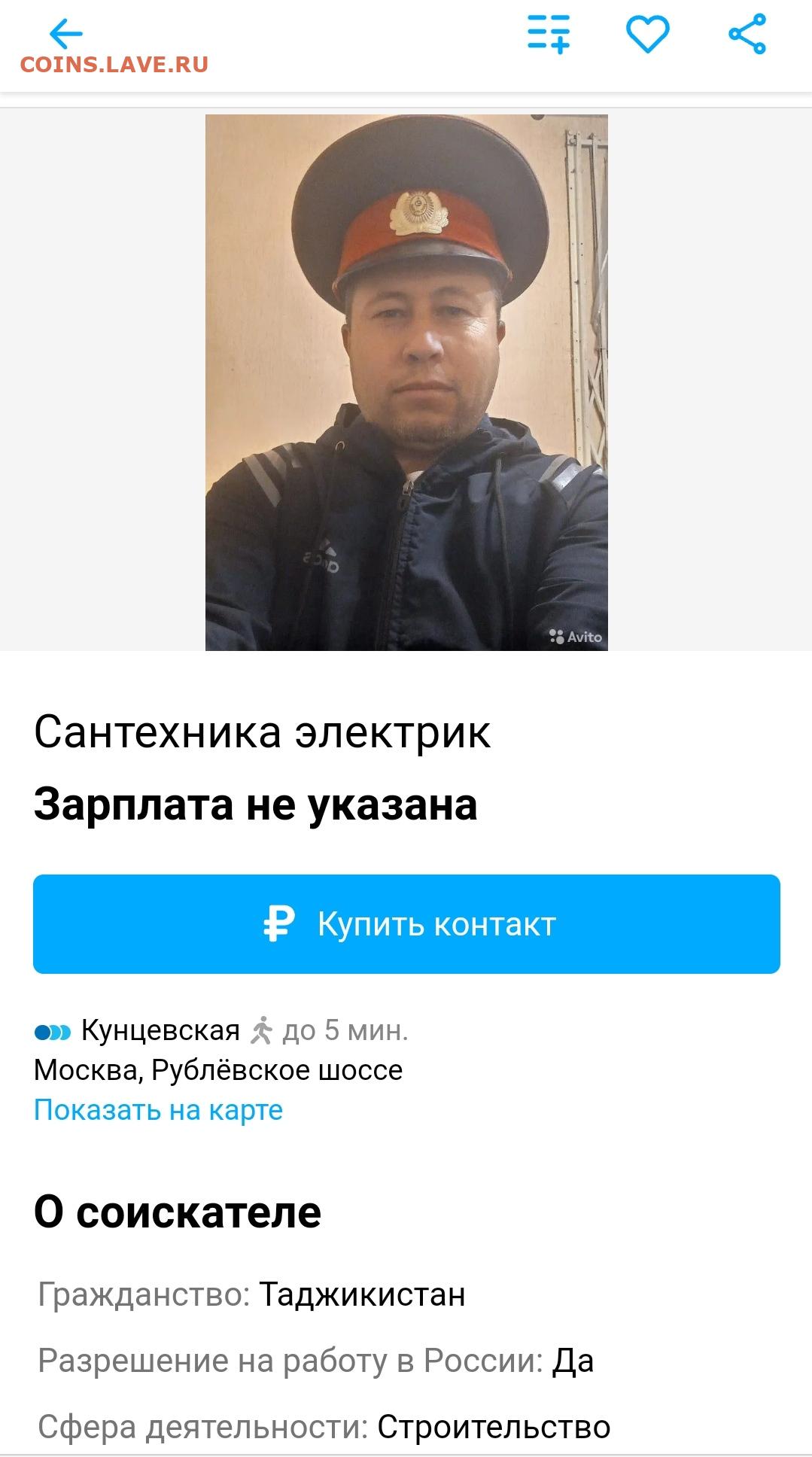The image size is (812, 1457).
Task: Select the Сфера деятельности: Строительство row
Action: click(x=324, y=1427)
